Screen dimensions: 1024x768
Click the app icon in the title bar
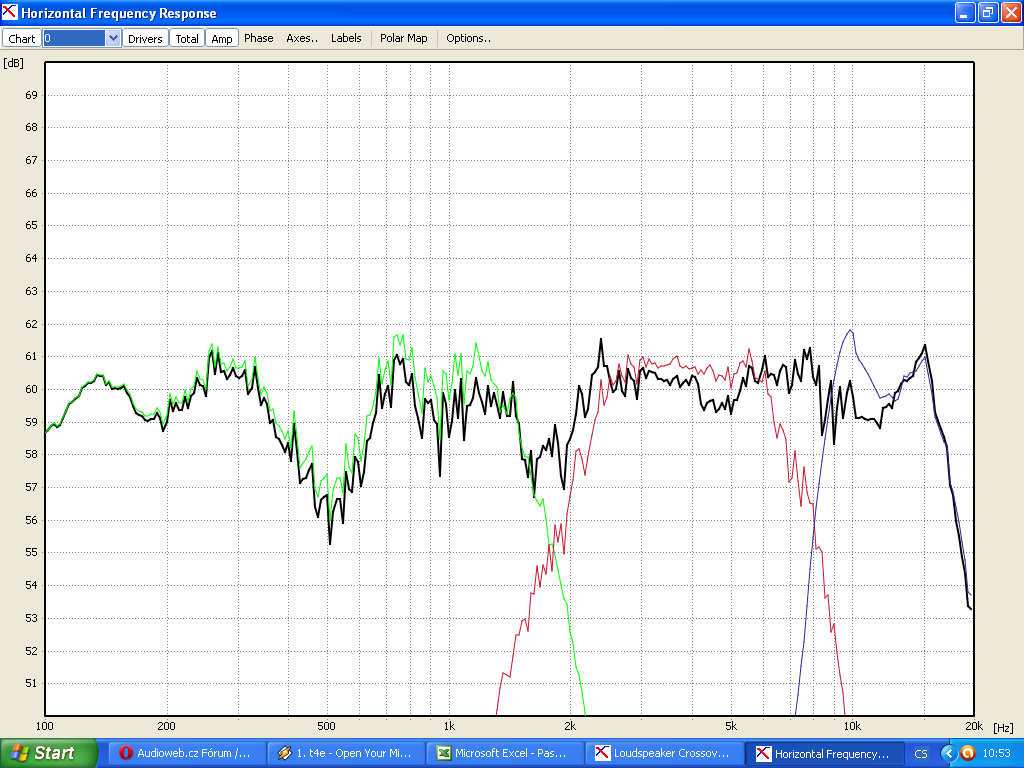(10, 12)
